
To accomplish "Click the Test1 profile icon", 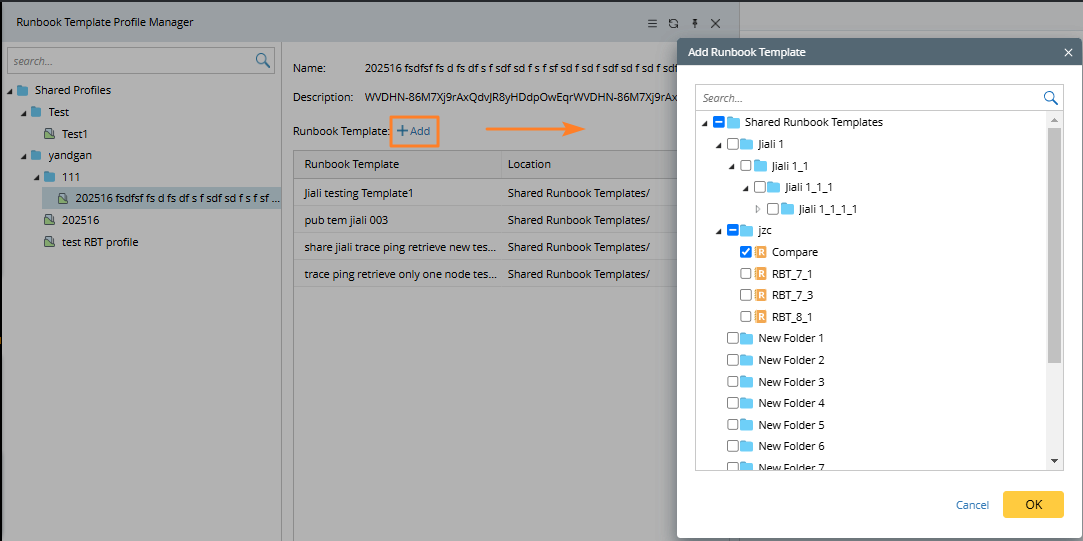I will click(50, 134).
